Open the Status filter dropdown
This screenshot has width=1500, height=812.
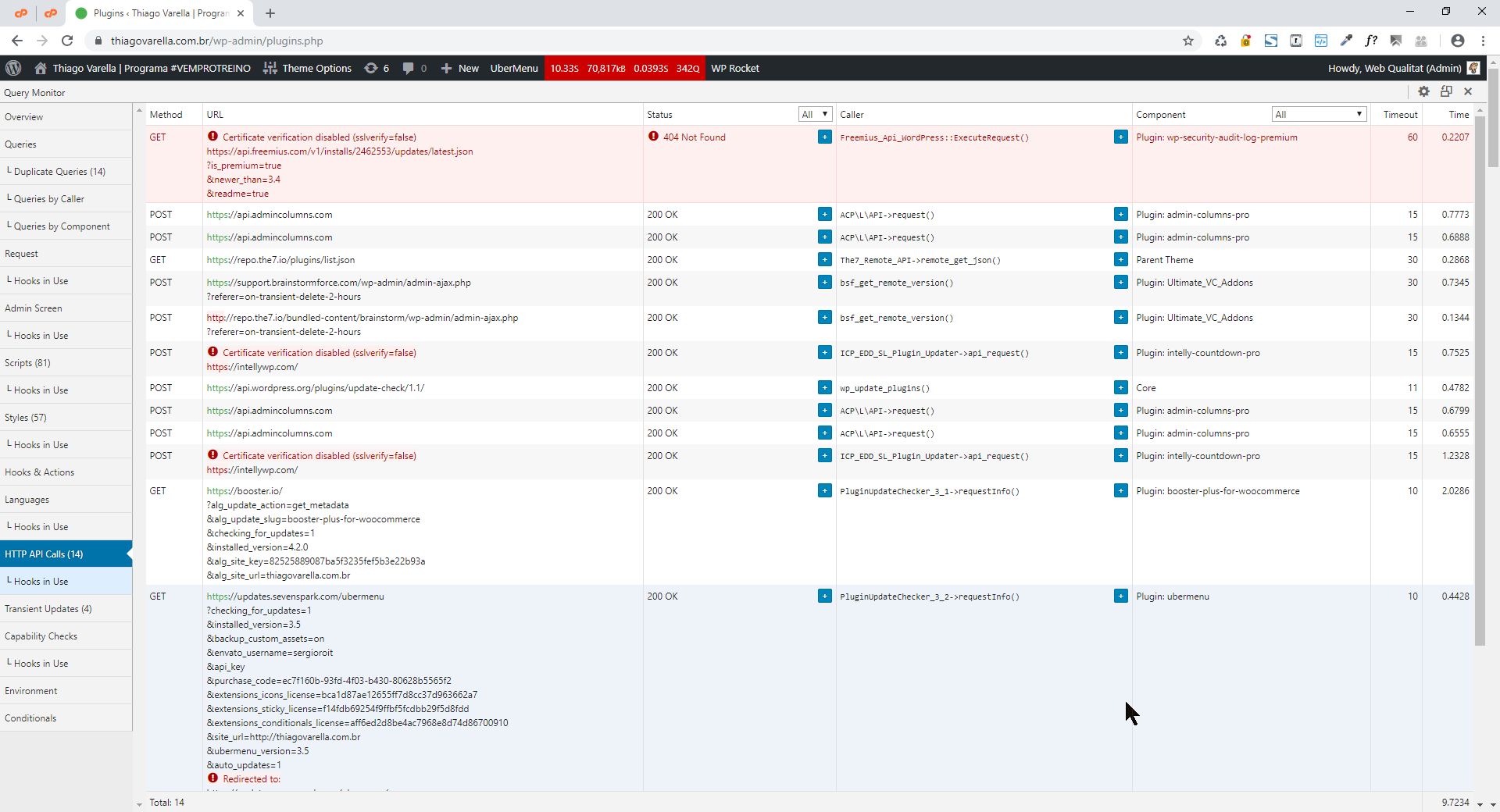815,114
